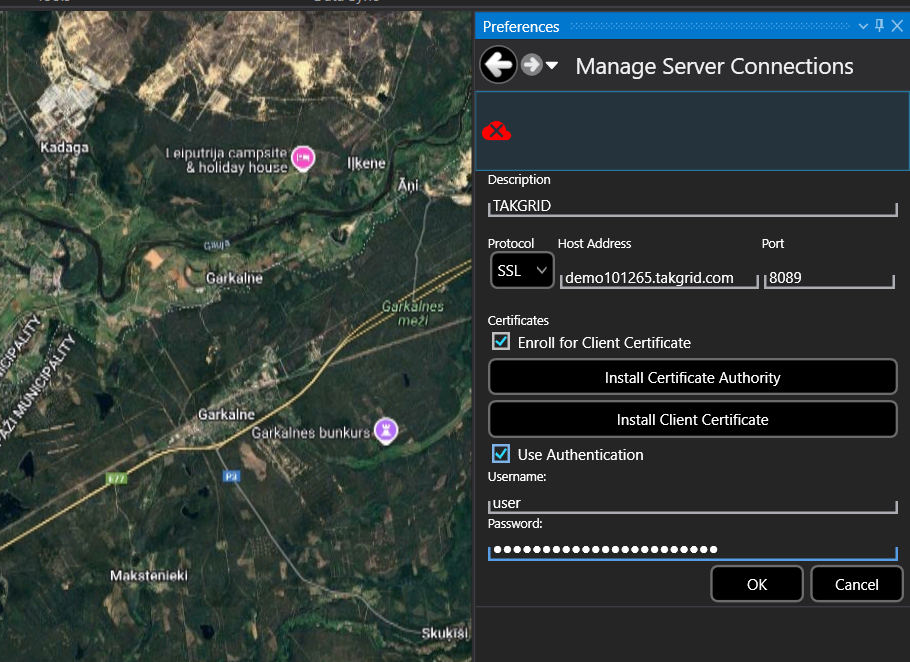The height and width of the screenshot is (662, 910).
Task: Click the Leiputrija campsite lodging pin on map
Action: tap(303, 158)
